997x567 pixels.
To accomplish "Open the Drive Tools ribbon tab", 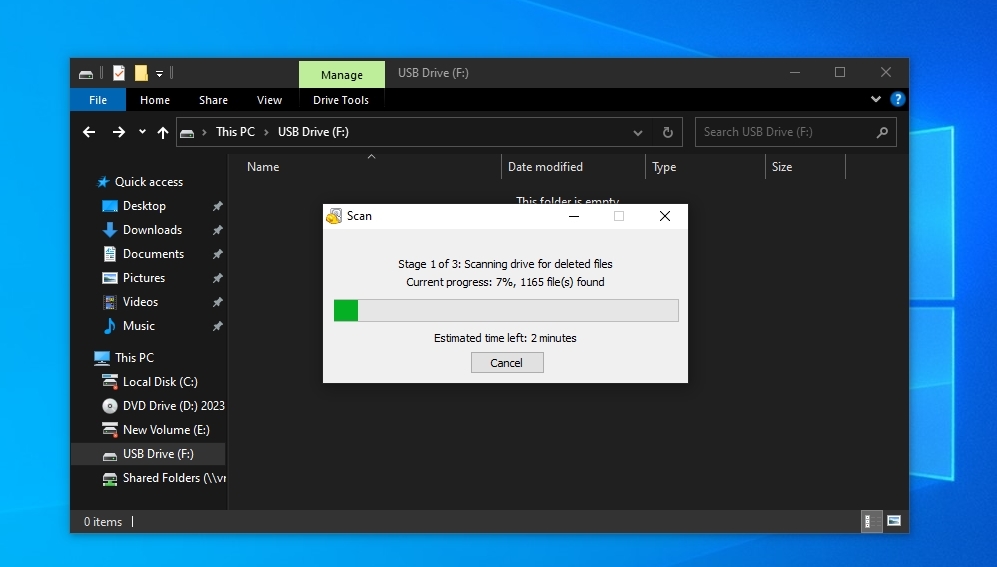I will pos(341,100).
